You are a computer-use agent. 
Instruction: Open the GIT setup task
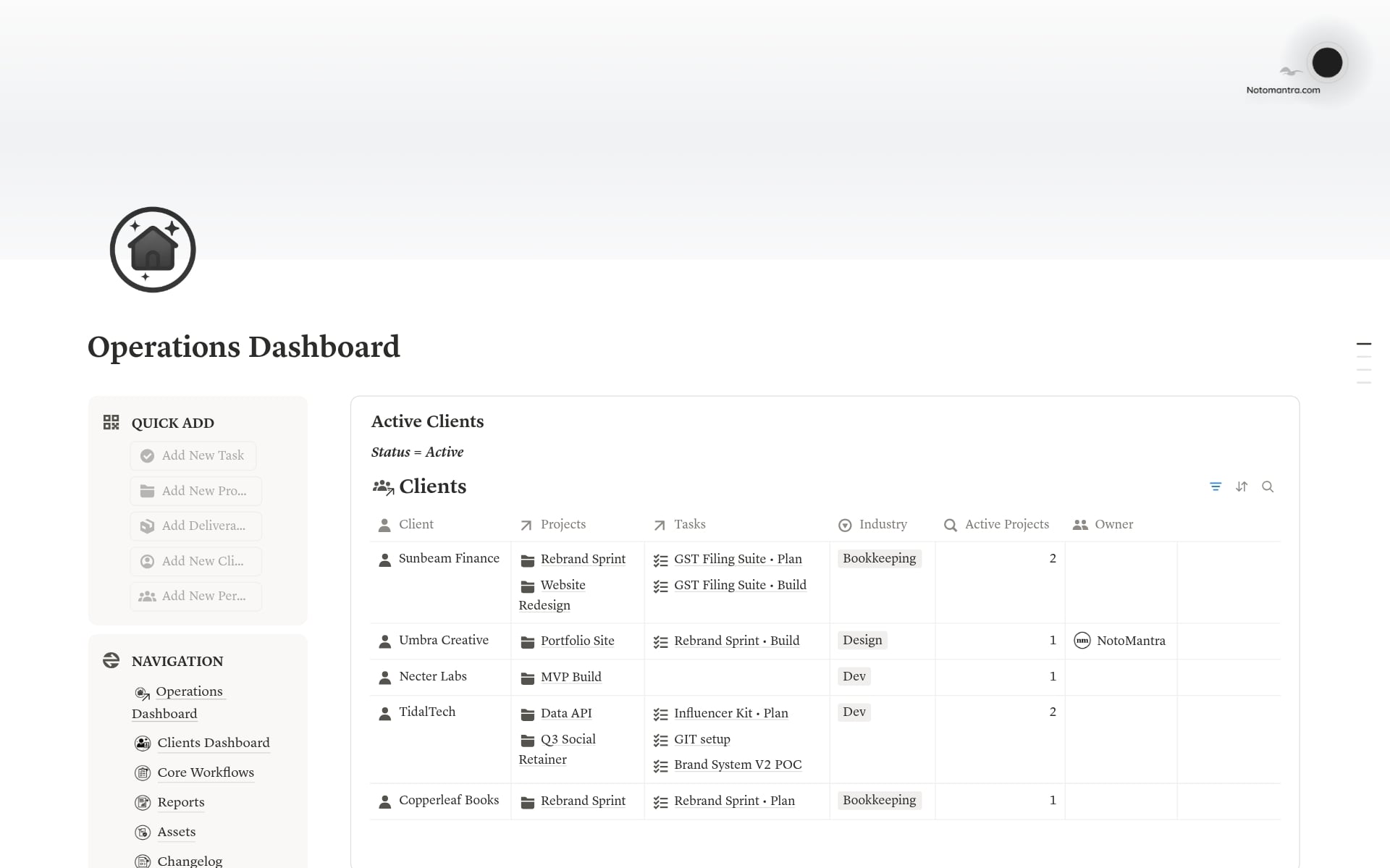click(702, 739)
